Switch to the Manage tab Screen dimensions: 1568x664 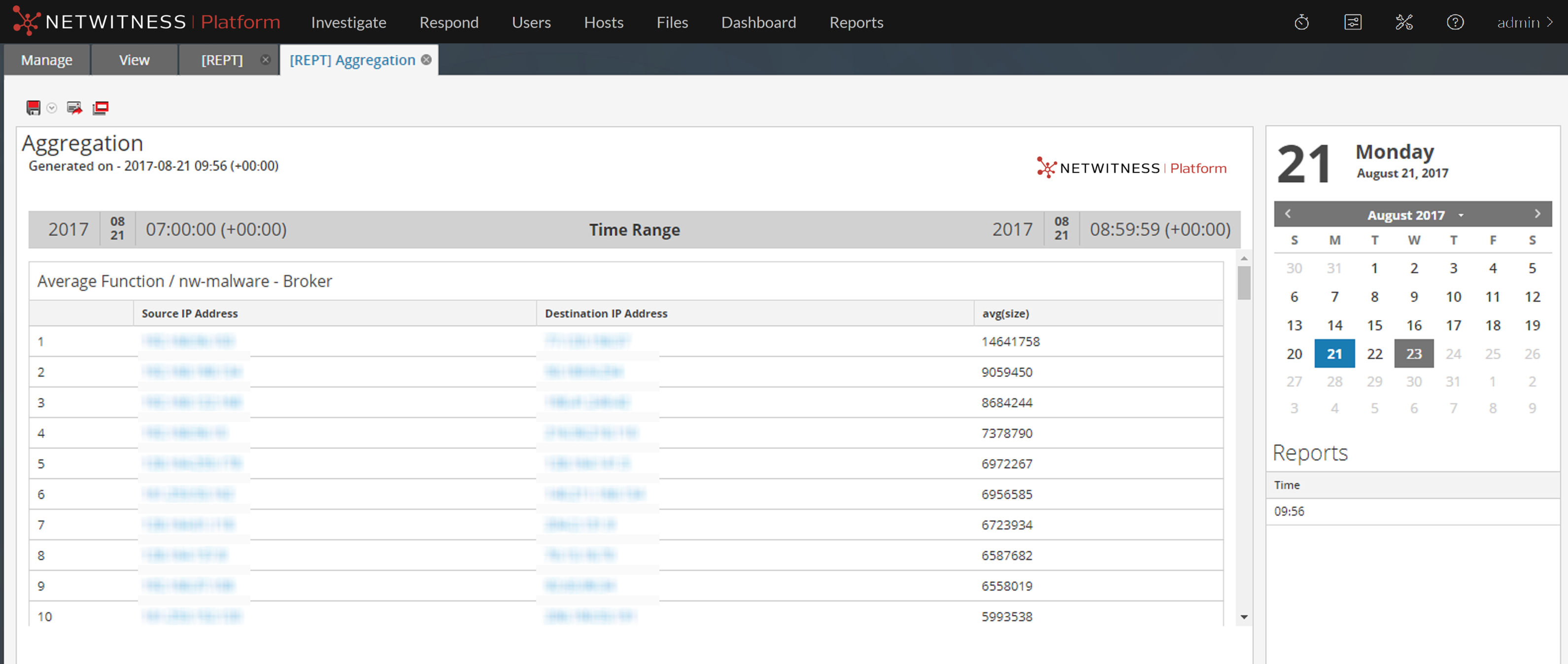tap(47, 60)
